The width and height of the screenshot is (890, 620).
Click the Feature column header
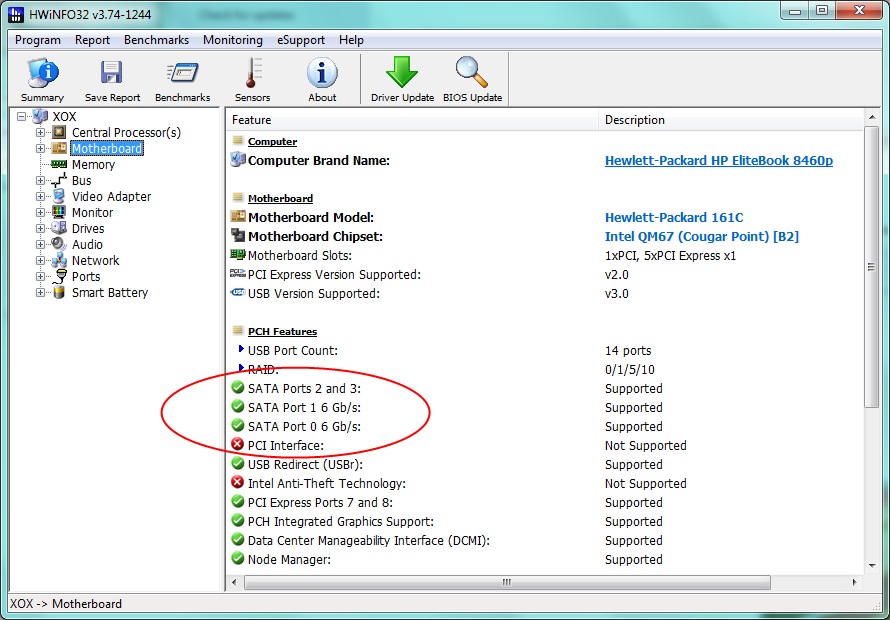pos(412,120)
